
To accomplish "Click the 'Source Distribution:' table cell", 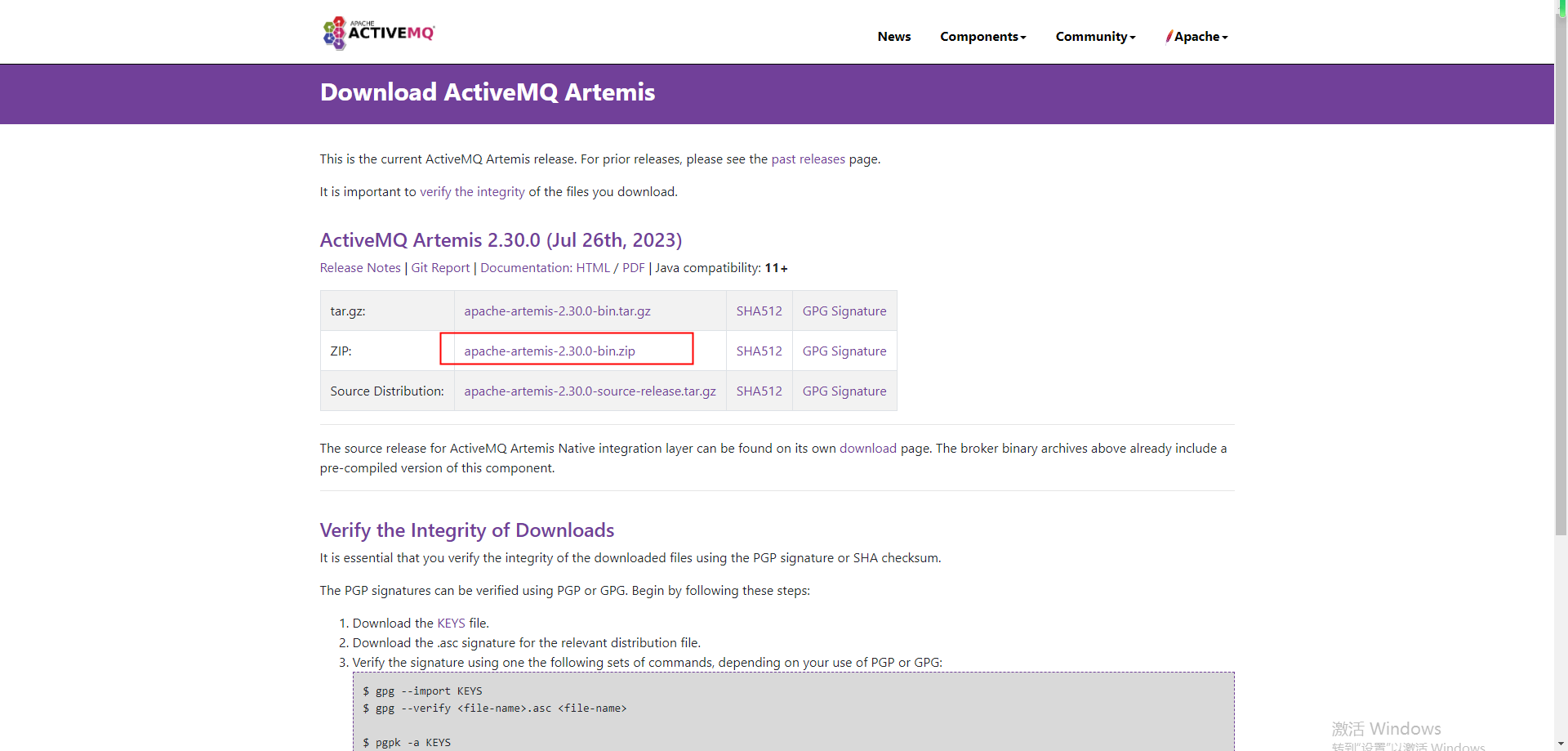I will (387, 391).
